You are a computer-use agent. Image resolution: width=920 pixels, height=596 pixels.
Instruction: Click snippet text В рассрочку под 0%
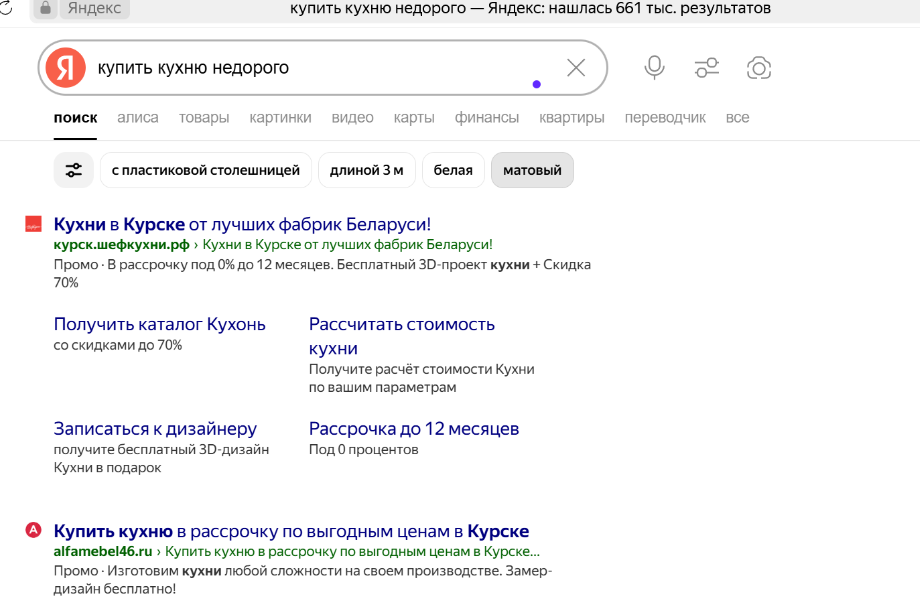pos(170,265)
